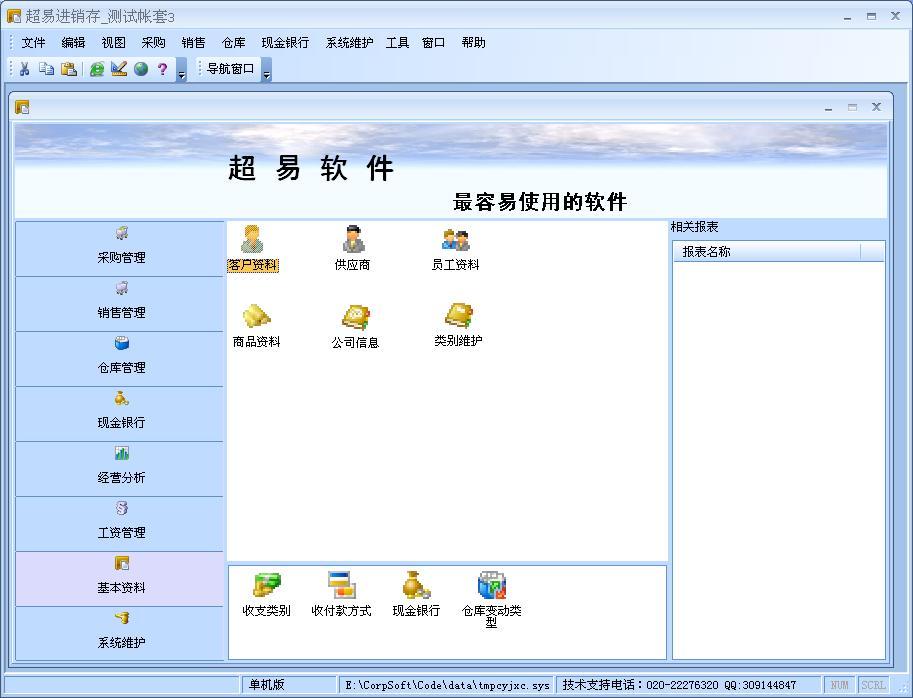Click the SCRL indicator in status bar
The width and height of the screenshot is (913, 698).
tap(873, 685)
